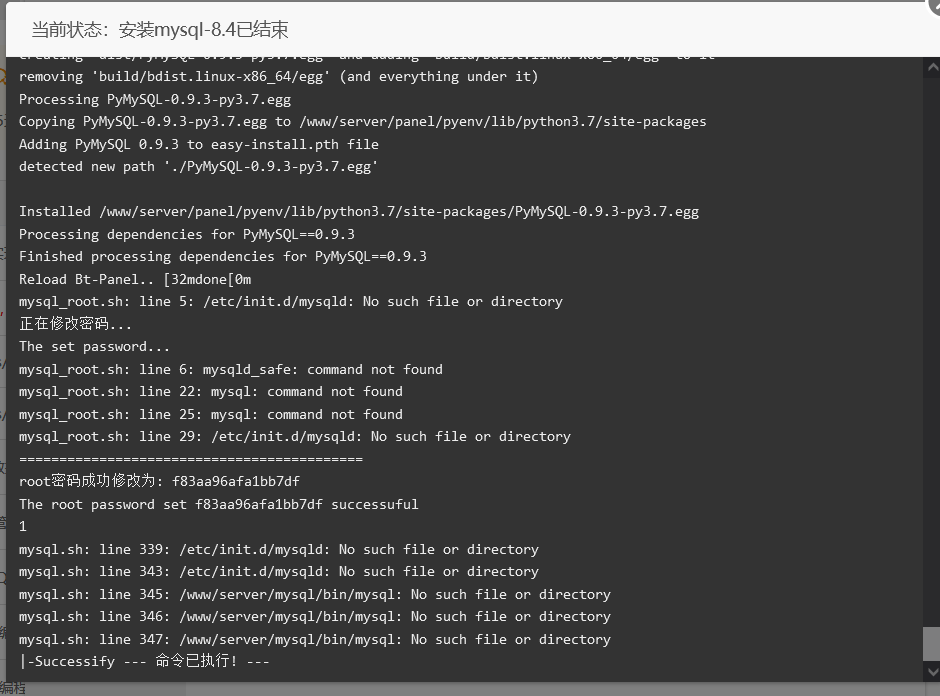Click the log scrollbar thumb
This screenshot has width=940, height=696.
pyautogui.click(x=931, y=644)
